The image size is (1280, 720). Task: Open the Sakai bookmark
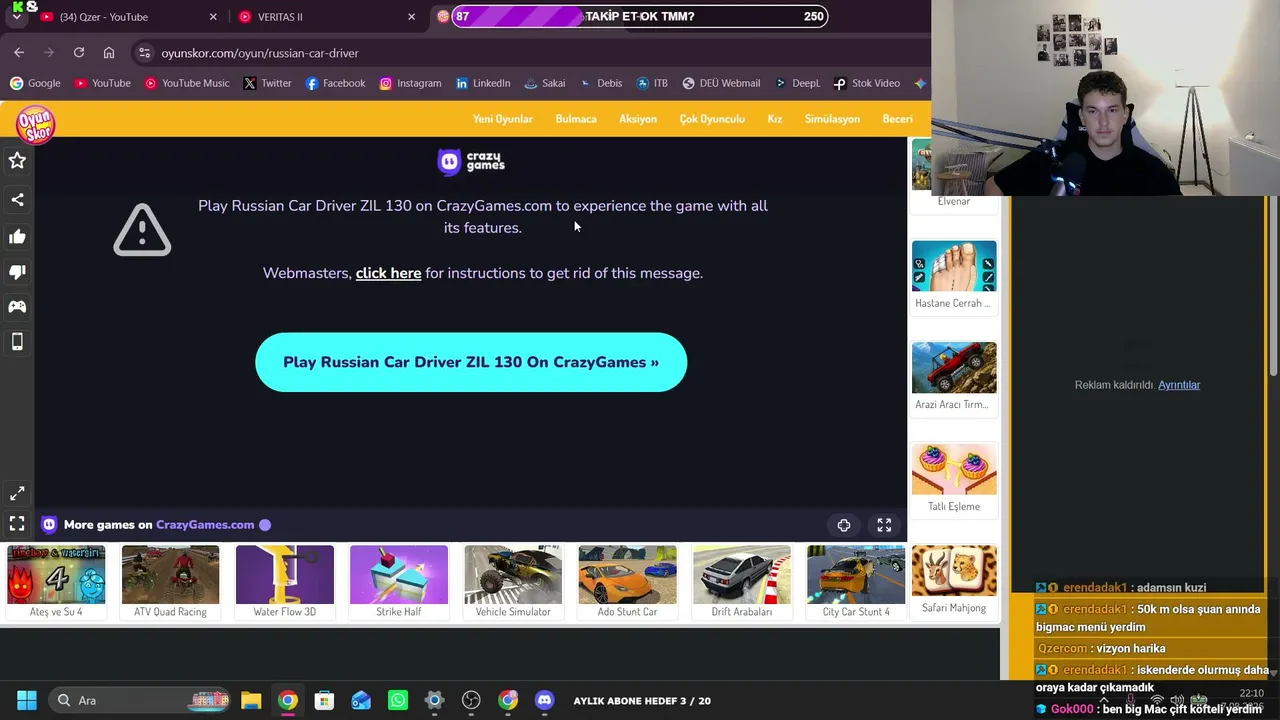(545, 83)
